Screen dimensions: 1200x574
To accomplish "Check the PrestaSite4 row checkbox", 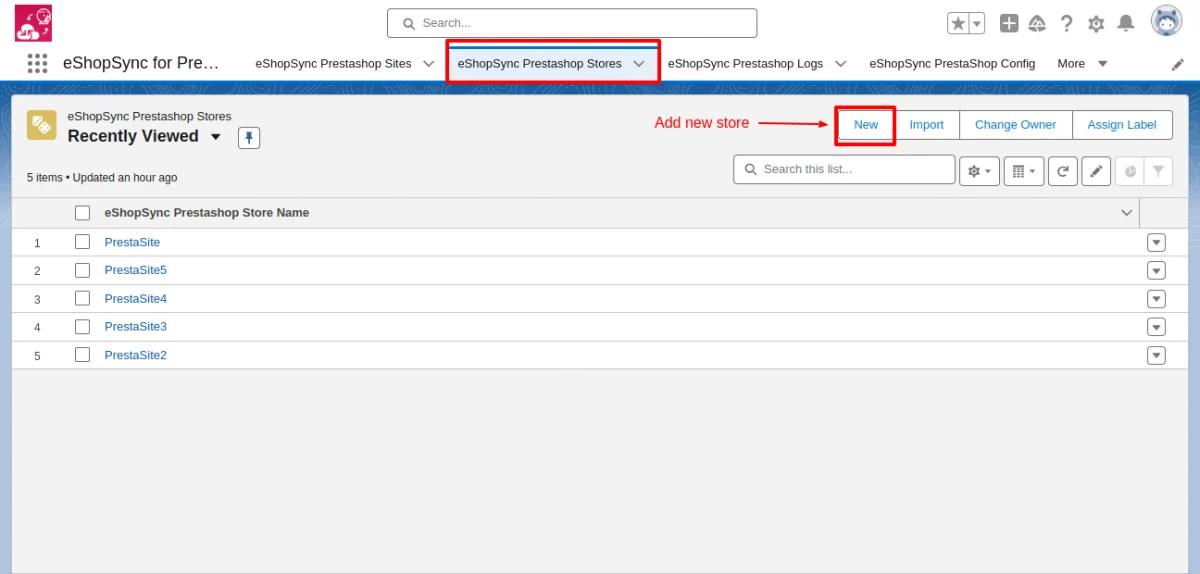I will pos(83,298).
